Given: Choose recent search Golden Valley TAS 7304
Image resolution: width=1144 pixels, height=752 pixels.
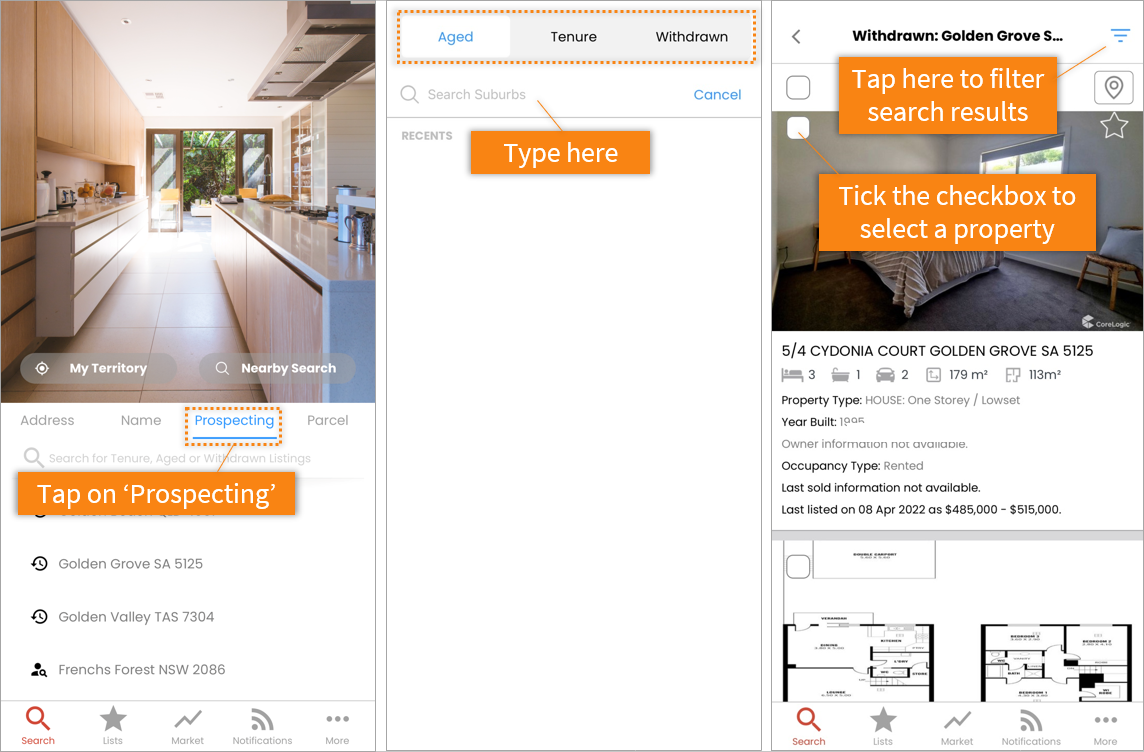Looking at the screenshot, I should tap(136, 617).
